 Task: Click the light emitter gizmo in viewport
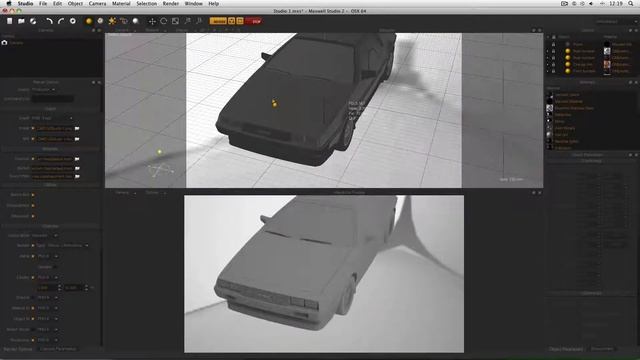pyautogui.click(x=160, y=152)
